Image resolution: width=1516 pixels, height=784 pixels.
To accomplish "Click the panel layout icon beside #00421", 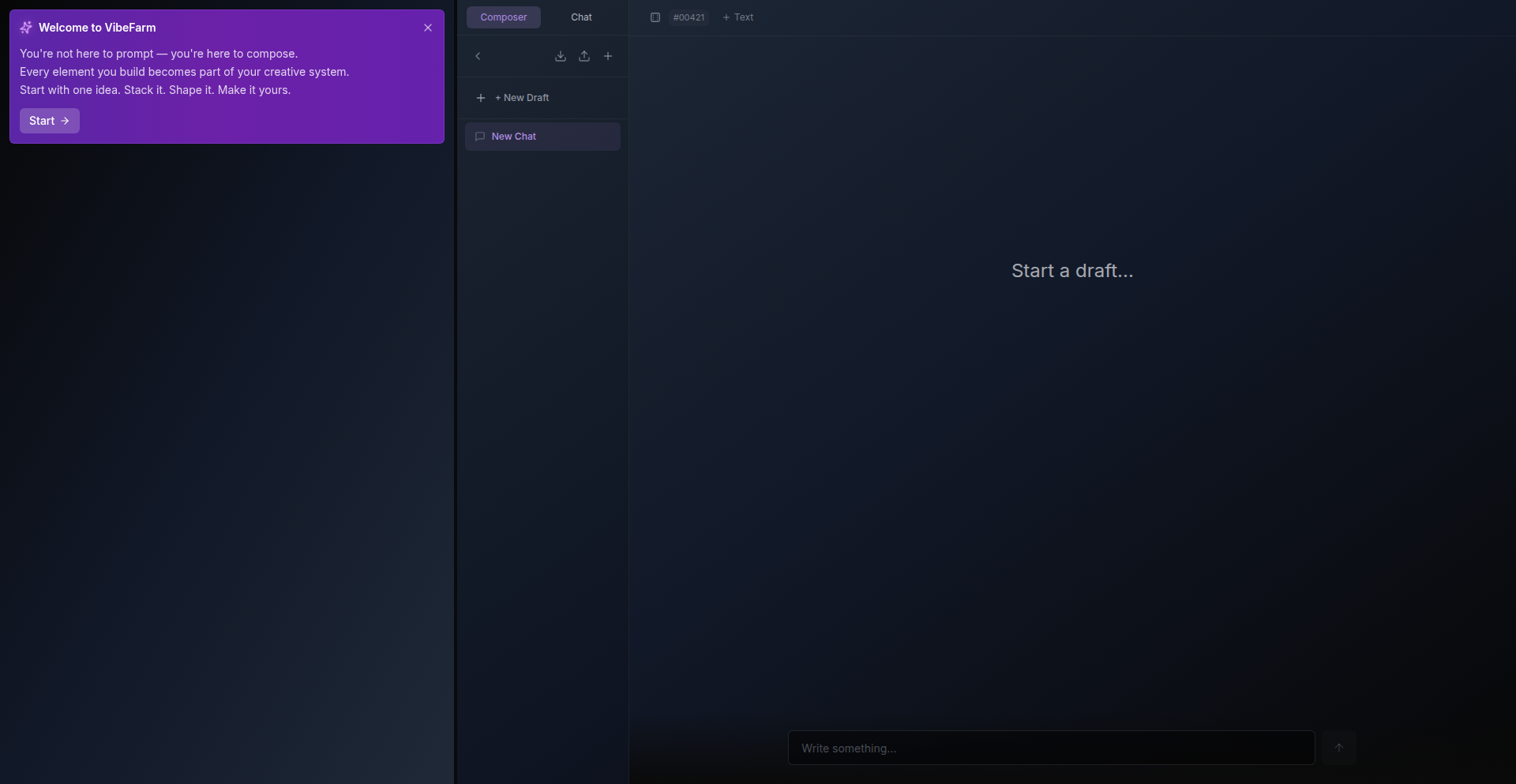I will pos(655,17).
